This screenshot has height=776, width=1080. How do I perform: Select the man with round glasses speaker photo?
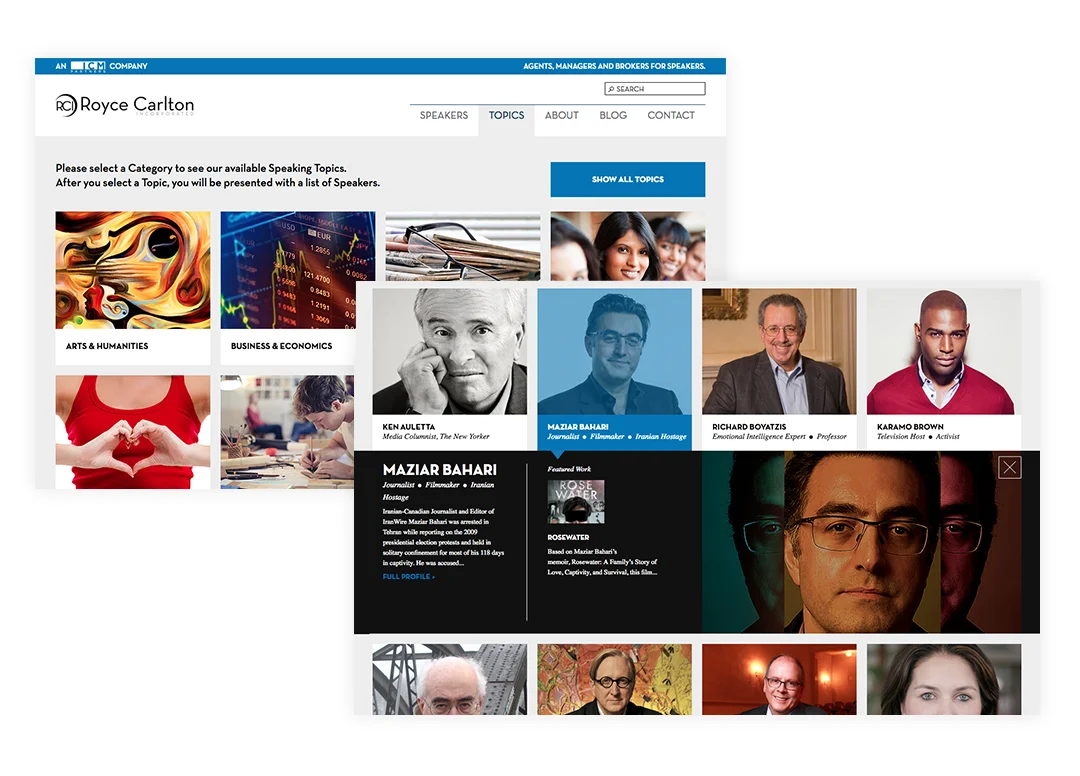614,679
